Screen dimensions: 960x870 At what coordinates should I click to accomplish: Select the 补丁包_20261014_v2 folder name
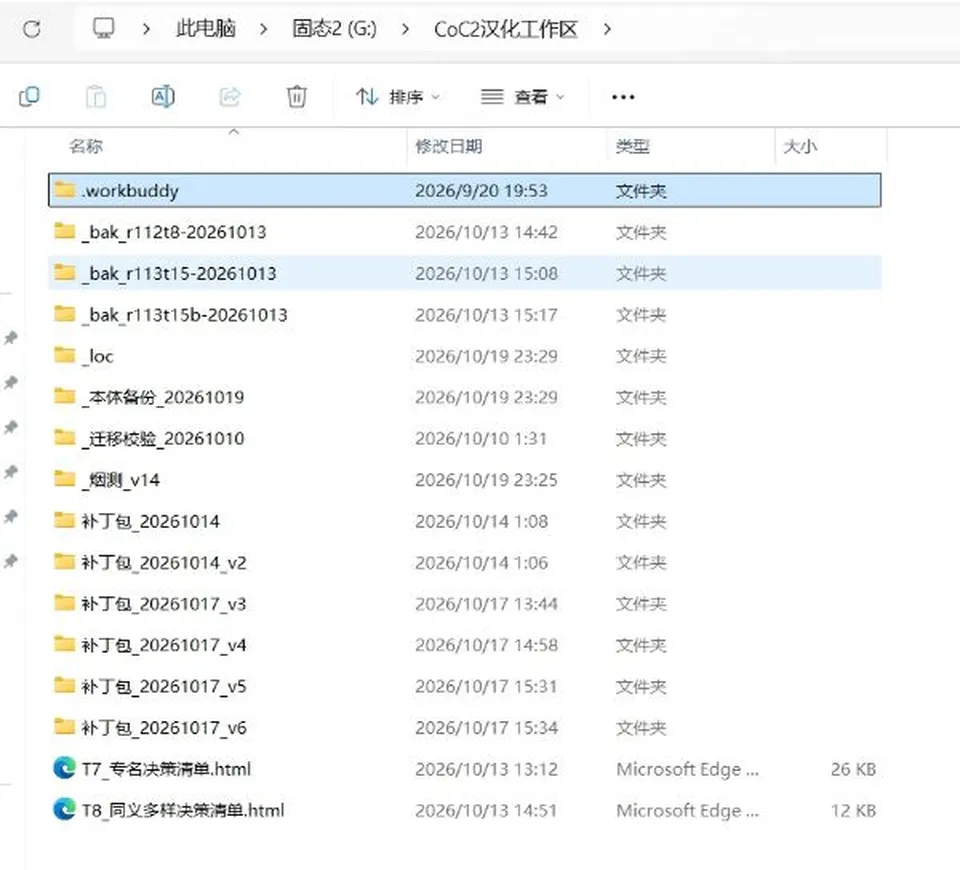pyautogui.click(x=164, y=563)
